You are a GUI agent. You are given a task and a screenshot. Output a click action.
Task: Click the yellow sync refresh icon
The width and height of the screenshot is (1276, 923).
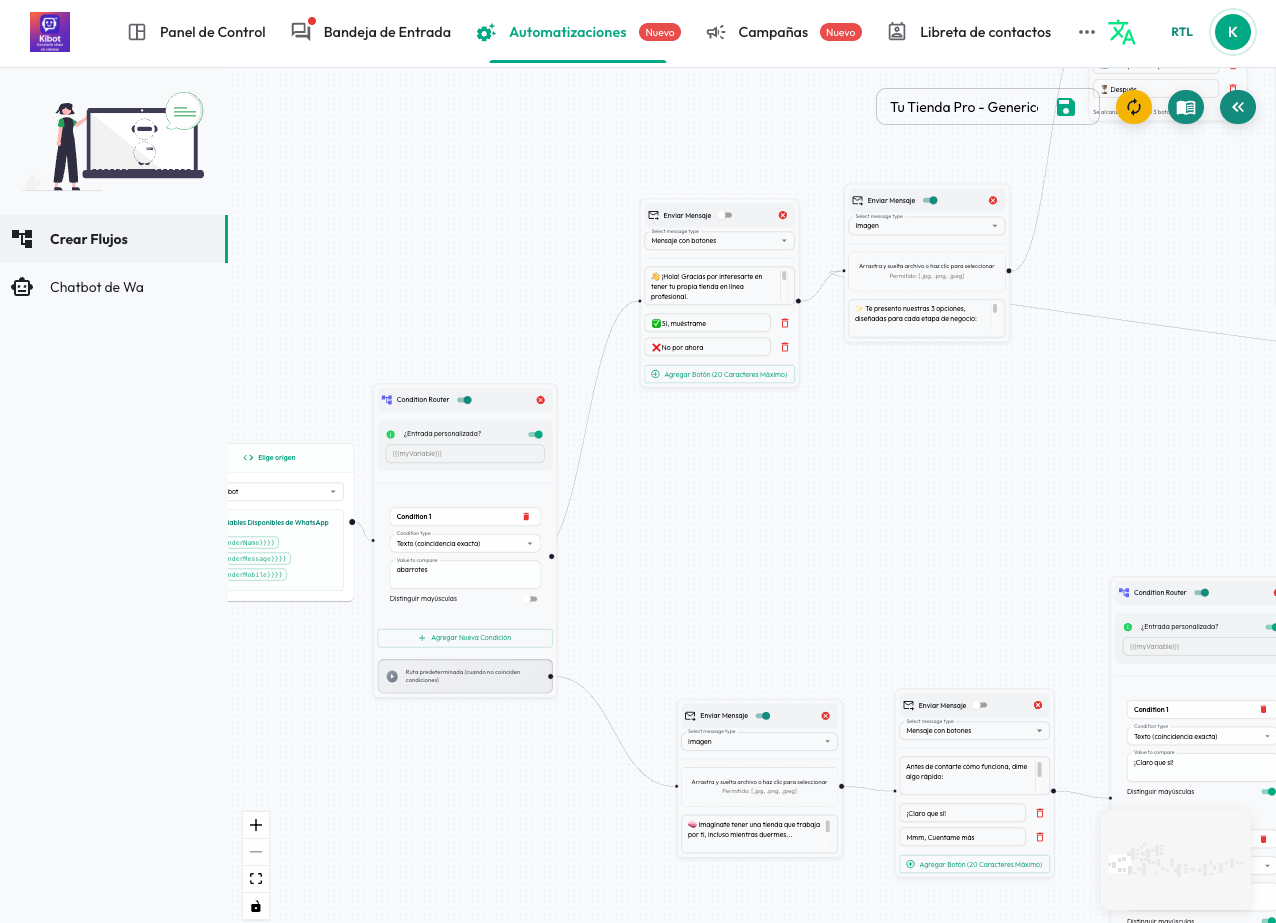pos(1133,107)
